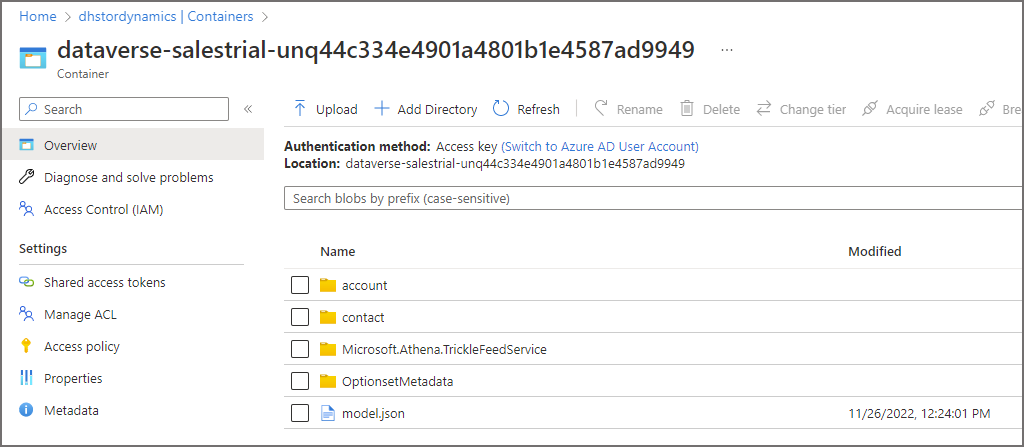
Task: Tick the checkbox for contact folder
Action: [300, 318]
